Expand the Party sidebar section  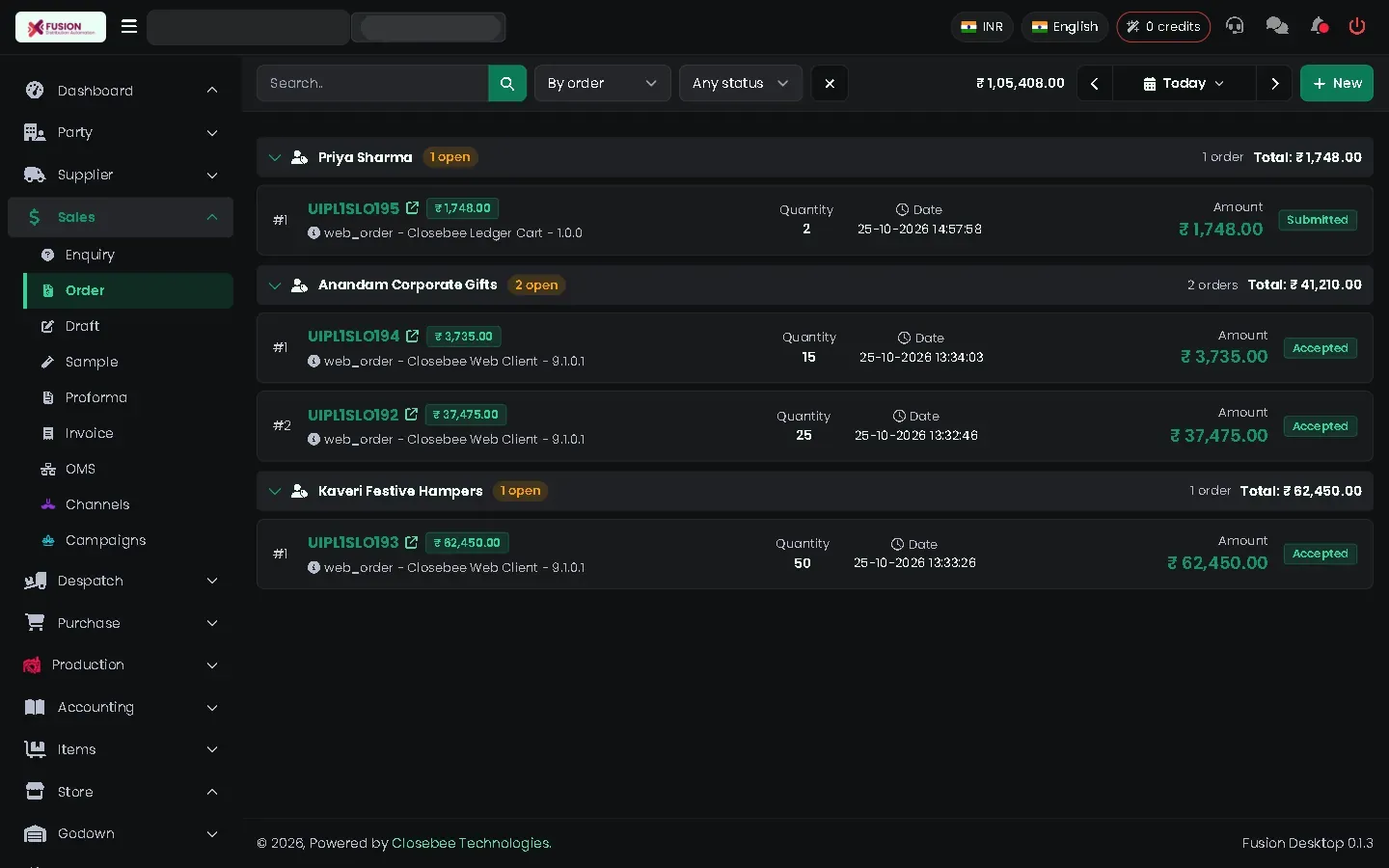[x=121, y=132]
